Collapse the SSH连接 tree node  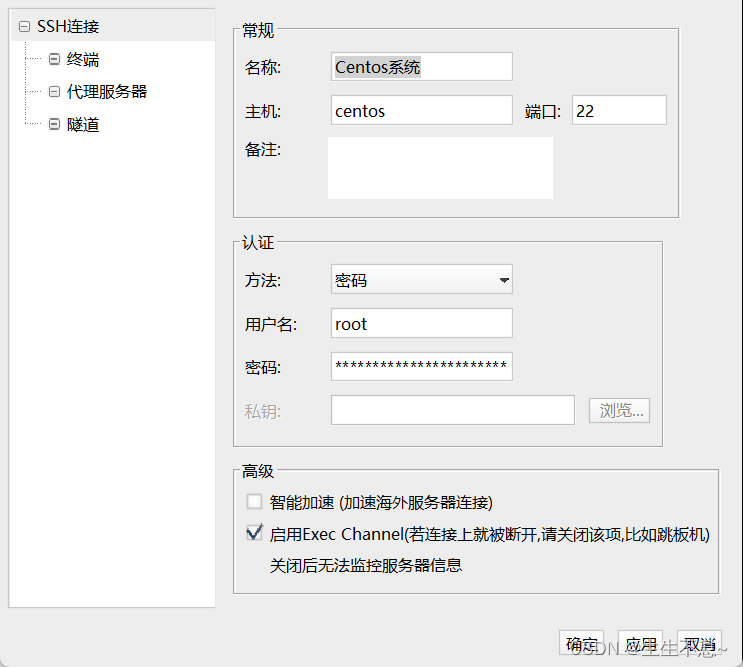click(24, 27)
